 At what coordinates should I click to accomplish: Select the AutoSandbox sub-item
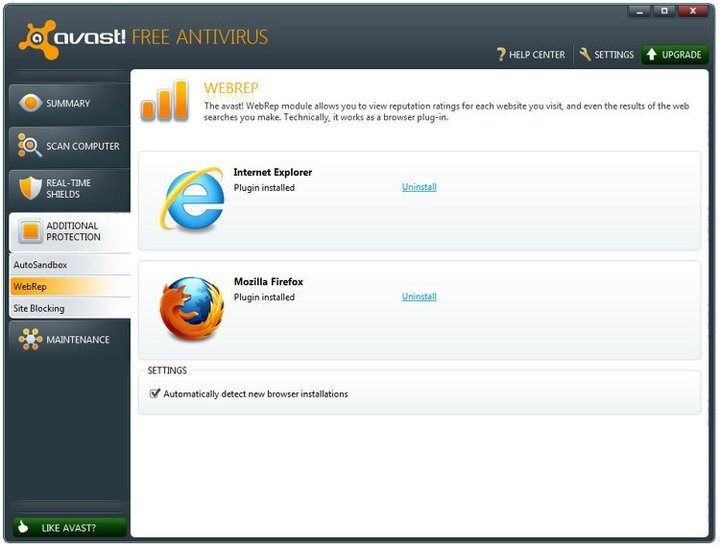[x=69, y=265]
